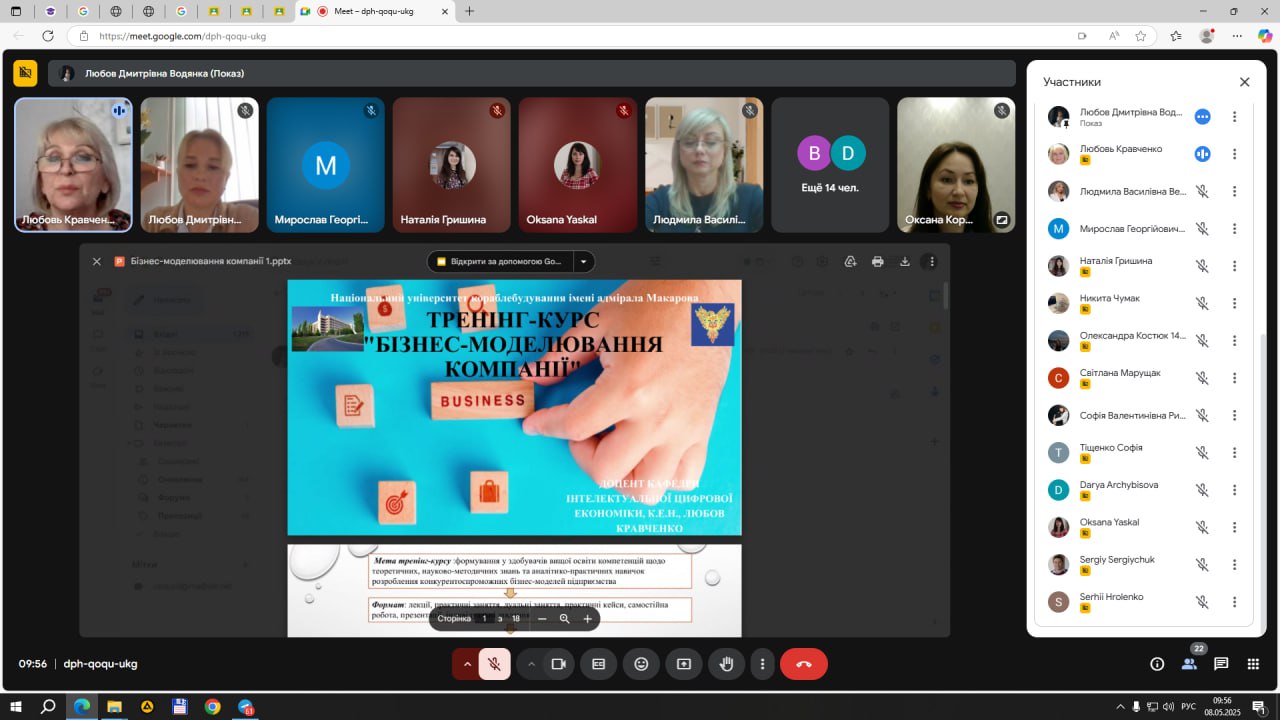Select the Мирослав Георгі... participant tile
The width and height of the screenshot is (1280, 720).
click(x=325, y=165)
